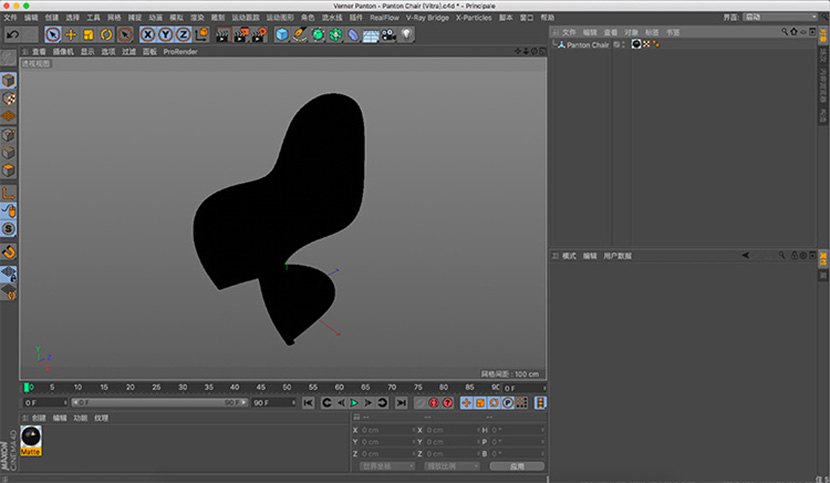Click Render View clapperboard icon
This screenshot has height=483, width=830.
[223, 34]
